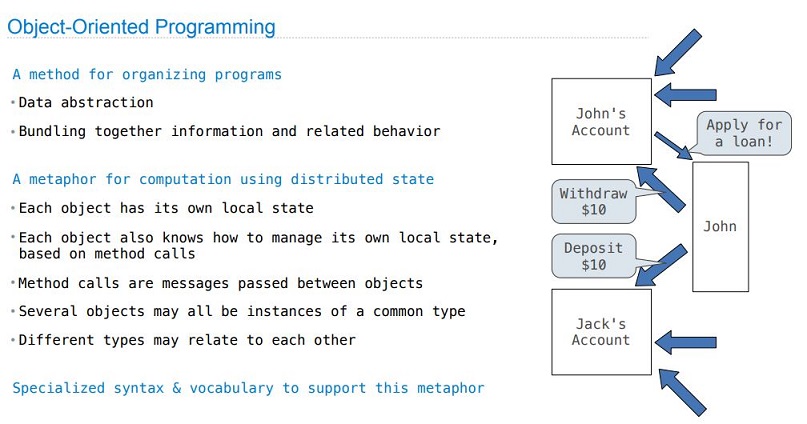Click the arrow pointing from John's Account to John

click(674, 146)
